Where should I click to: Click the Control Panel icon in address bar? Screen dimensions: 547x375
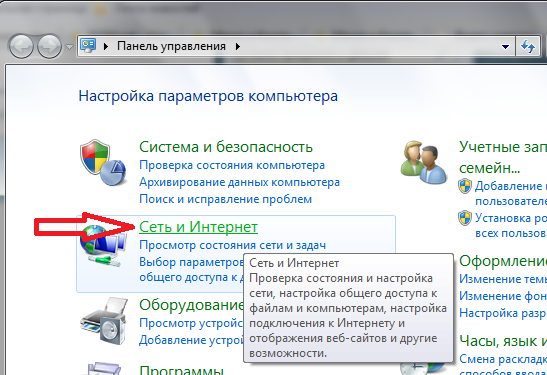pyautogui.click(x=88, y=46)
